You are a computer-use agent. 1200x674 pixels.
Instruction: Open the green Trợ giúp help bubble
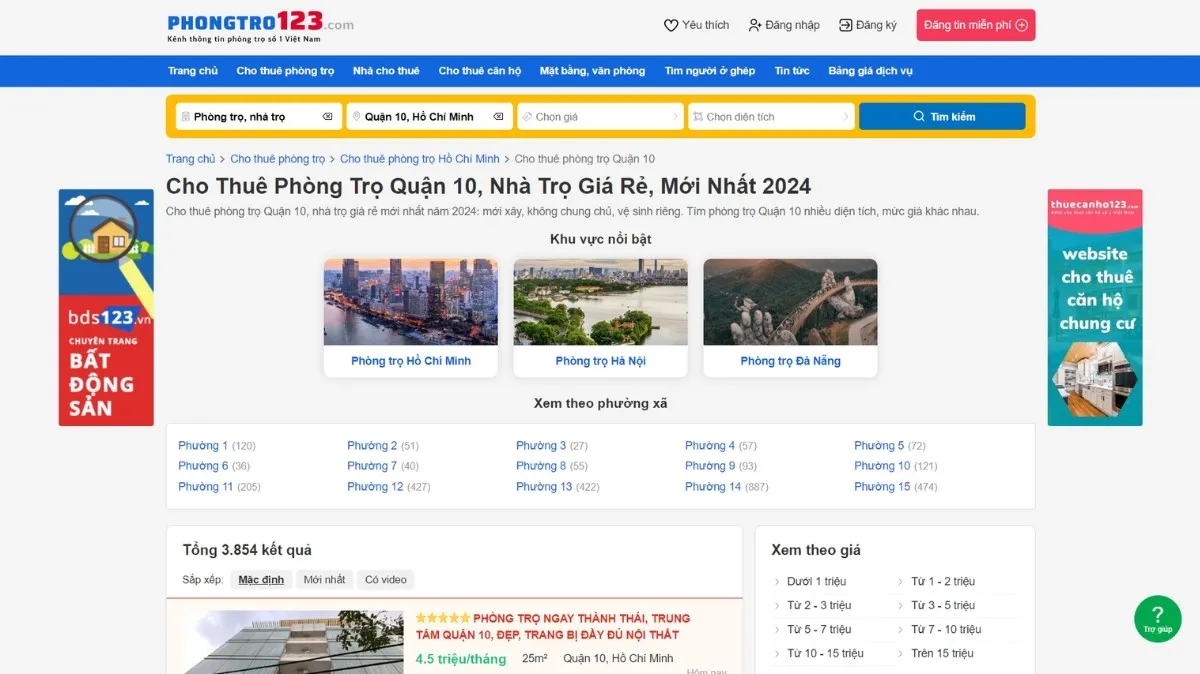pyautogui.click(x=1157, y=619)
